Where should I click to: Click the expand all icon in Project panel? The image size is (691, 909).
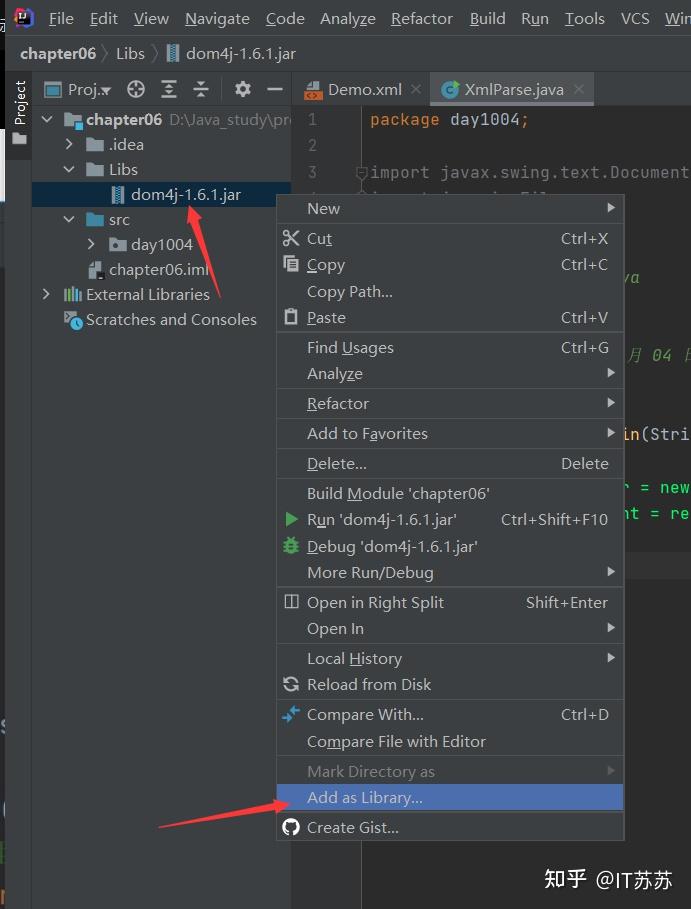(169, 90)
